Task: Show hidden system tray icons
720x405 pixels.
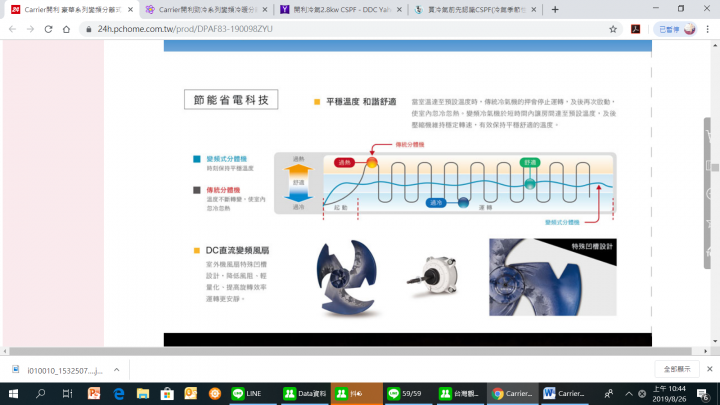Action: 629,394
